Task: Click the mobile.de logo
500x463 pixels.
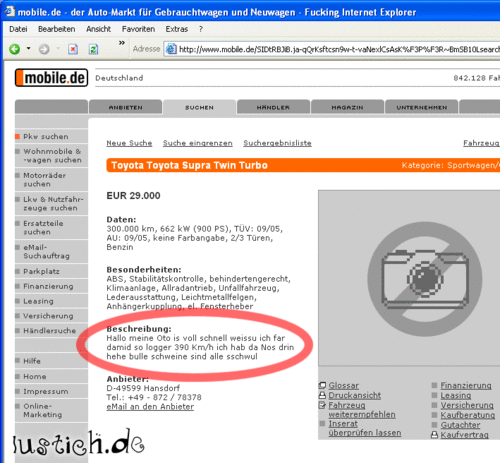Action: pos(51,78)
